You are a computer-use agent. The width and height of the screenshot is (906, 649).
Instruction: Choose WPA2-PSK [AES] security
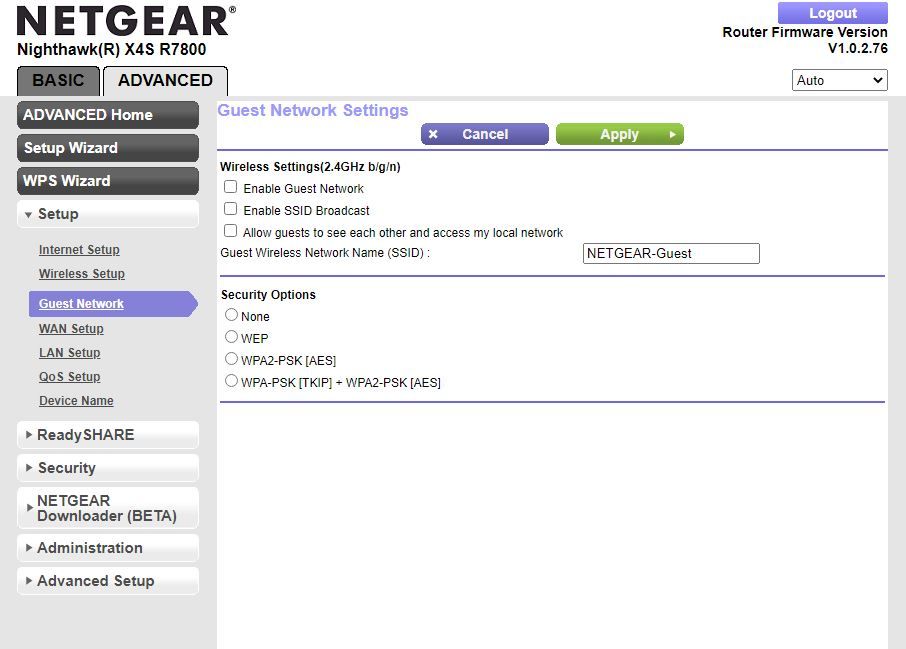231,359
